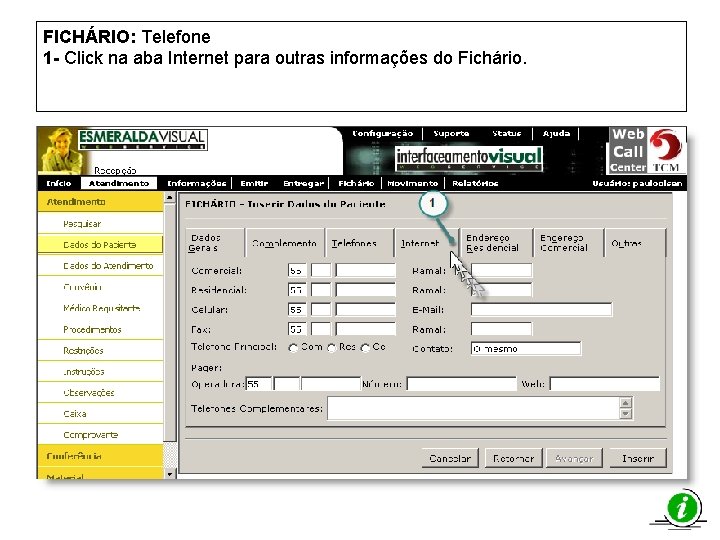This screenshot has height=540, width=720.
Task: Click the Pager Número field
Action: coord(461,384)
